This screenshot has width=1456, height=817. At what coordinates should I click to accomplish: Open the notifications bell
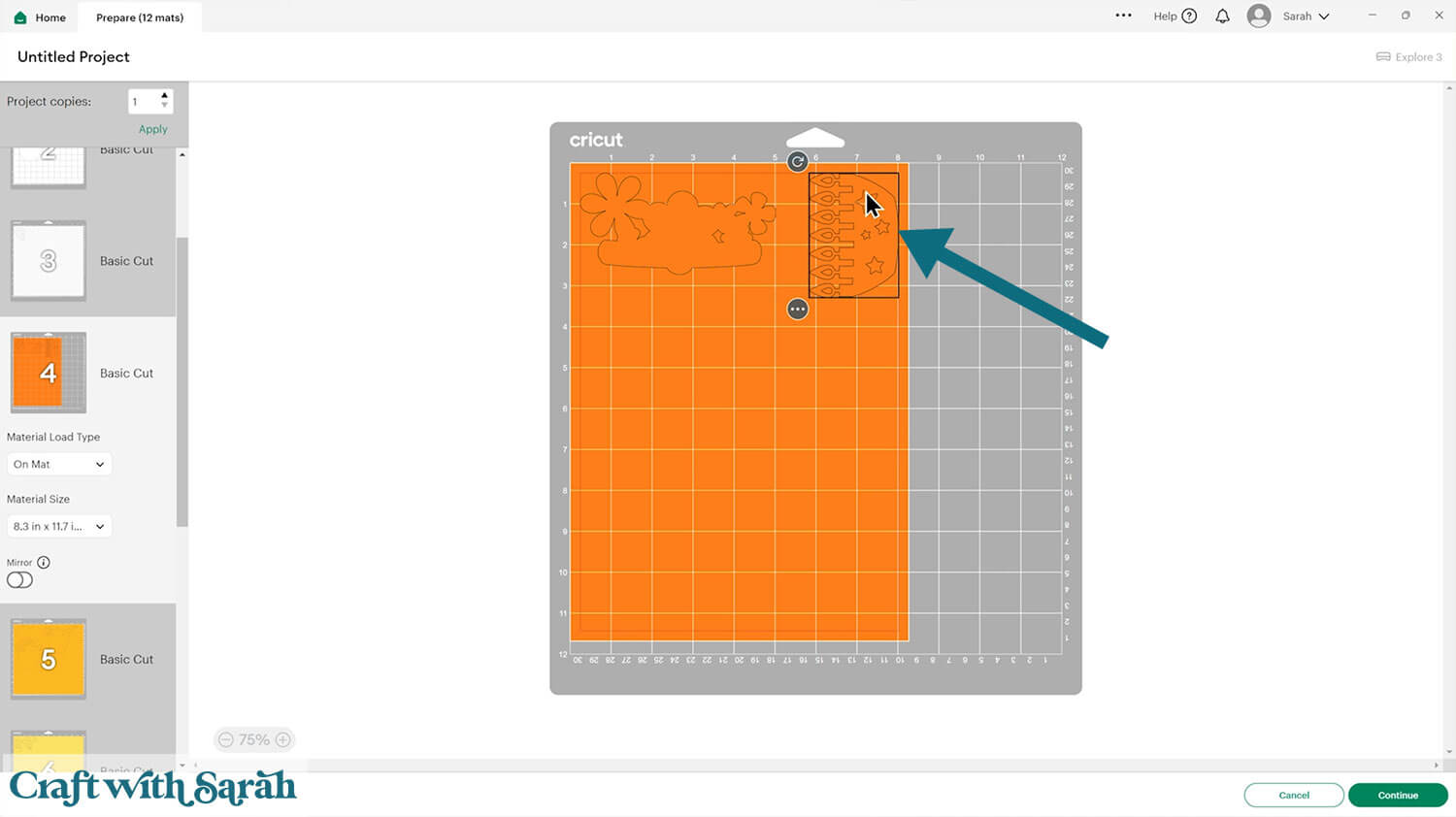click(x=1222, y=16)
